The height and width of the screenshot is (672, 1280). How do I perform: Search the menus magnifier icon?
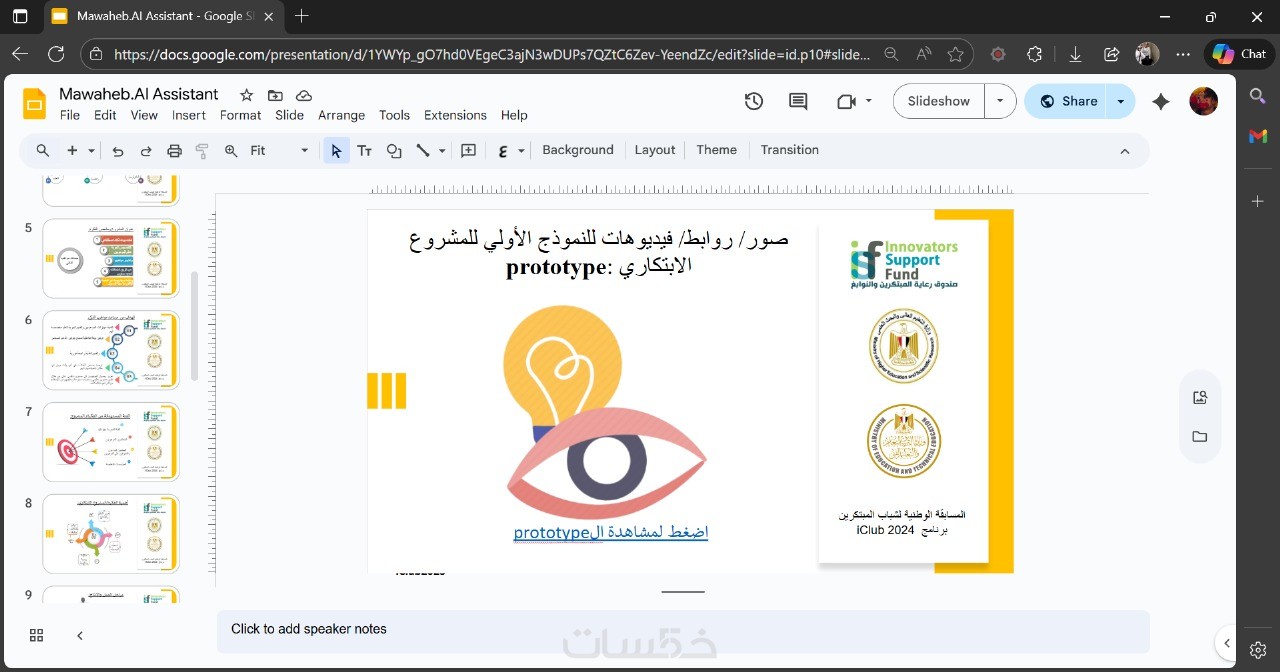tap(43, 150)
